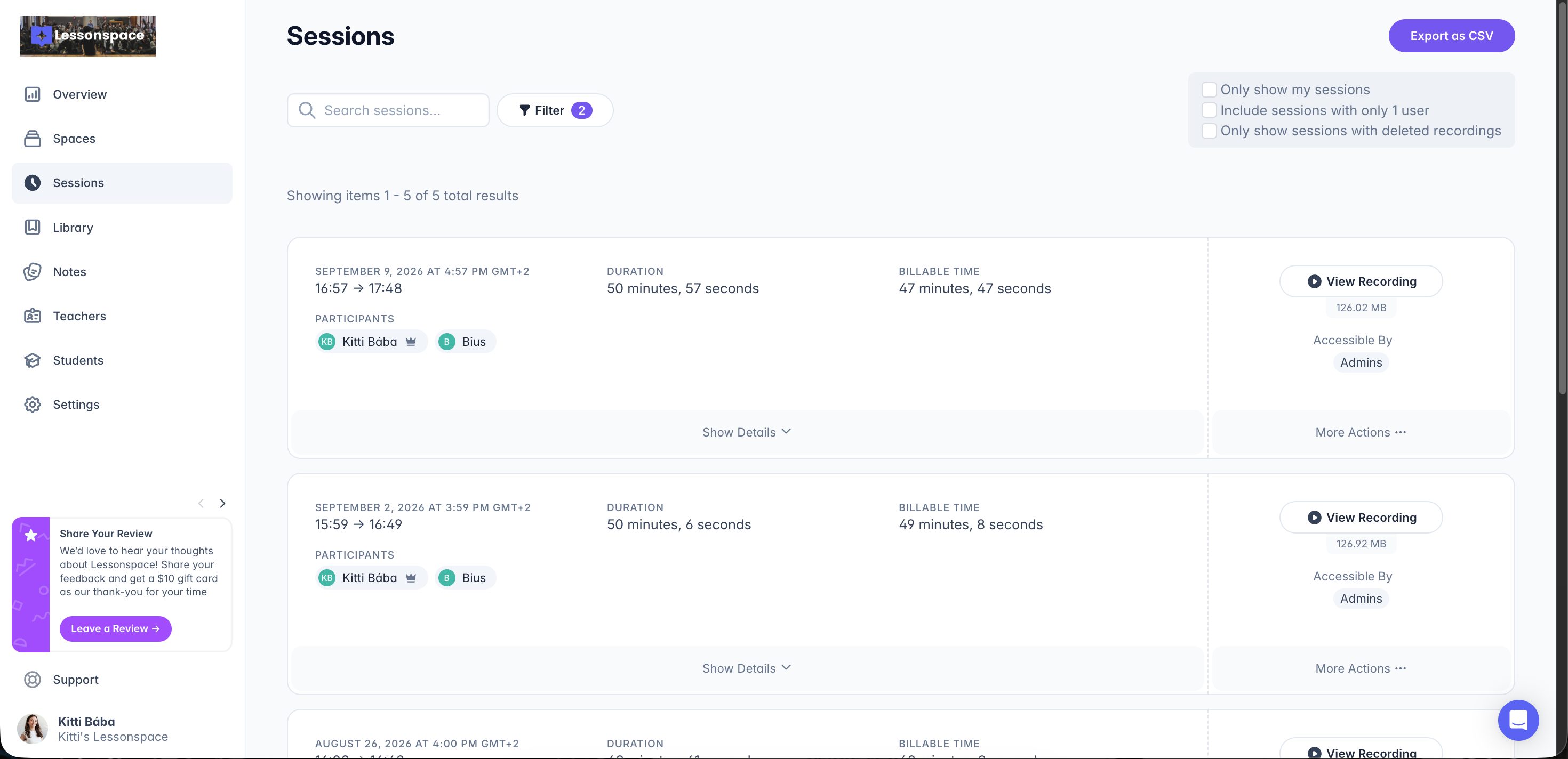Click Kitti's Lessonspace account name
Screen dimensions: 1568x759
click(x=113, y=737)
